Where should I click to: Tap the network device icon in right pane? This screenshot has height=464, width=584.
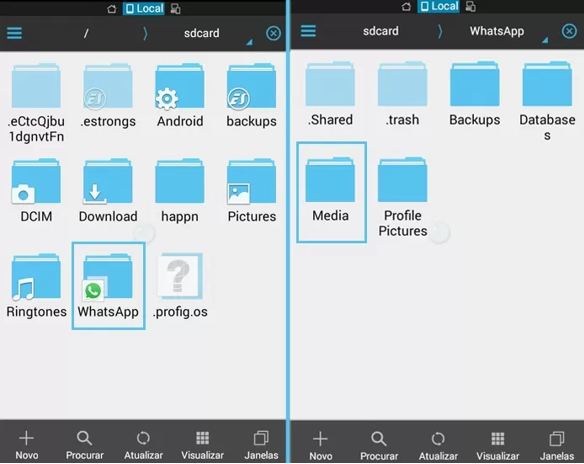point(471,6)
